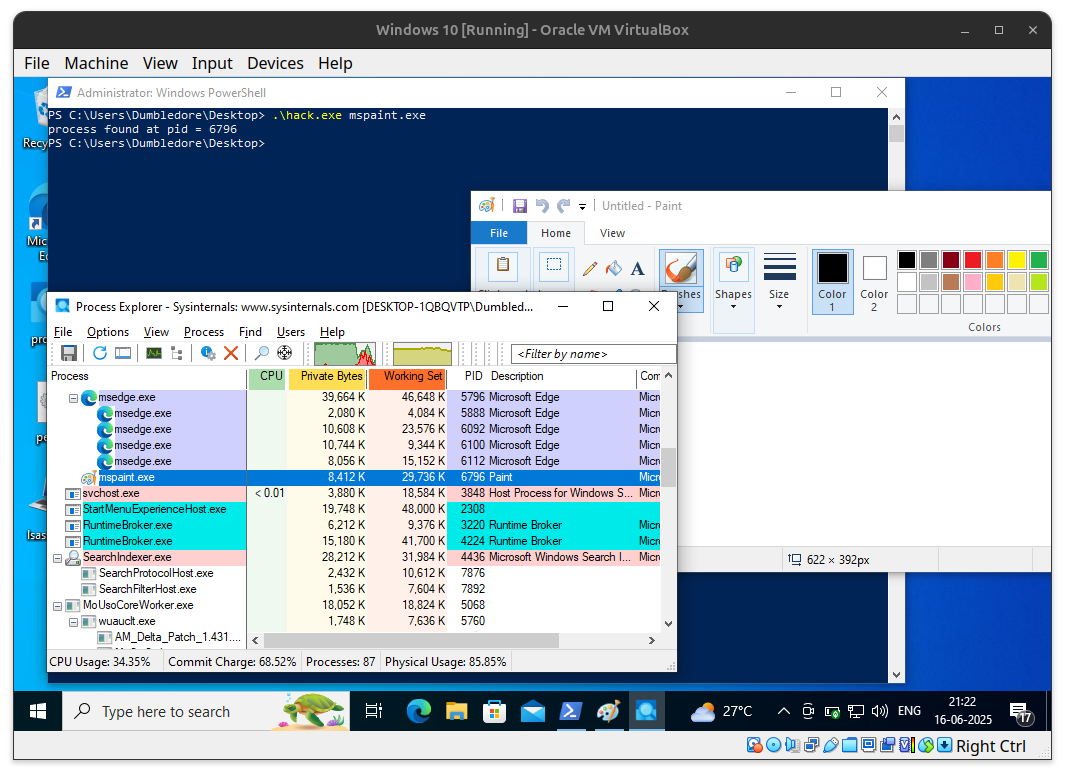This screenshot has height=776, width=1065.
Task: Collapse the top msedge.exe process tree
Action: pos(73,399)
